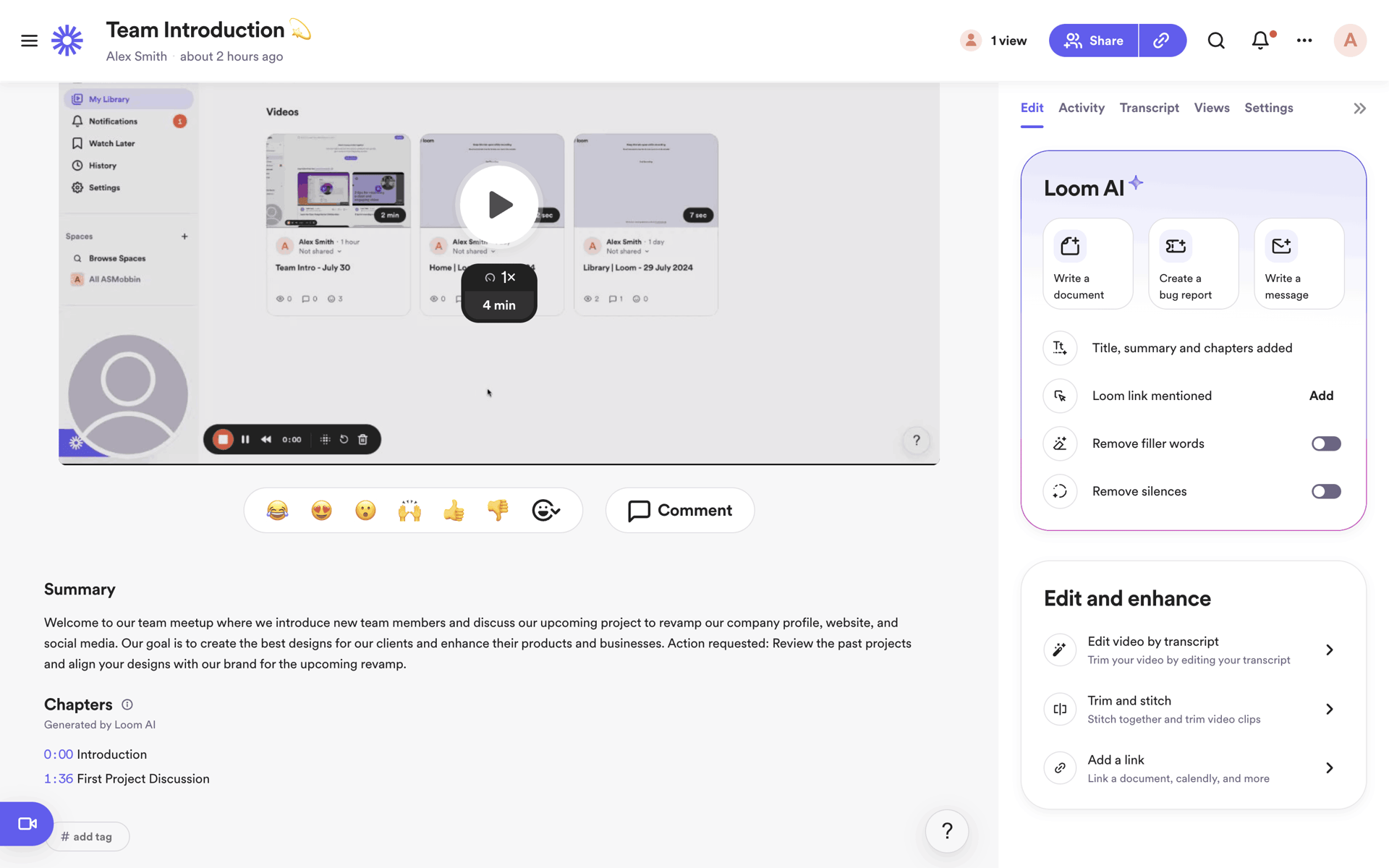Click the video progress bar
The image size is (1389, 868).
(x=499, y=463)
